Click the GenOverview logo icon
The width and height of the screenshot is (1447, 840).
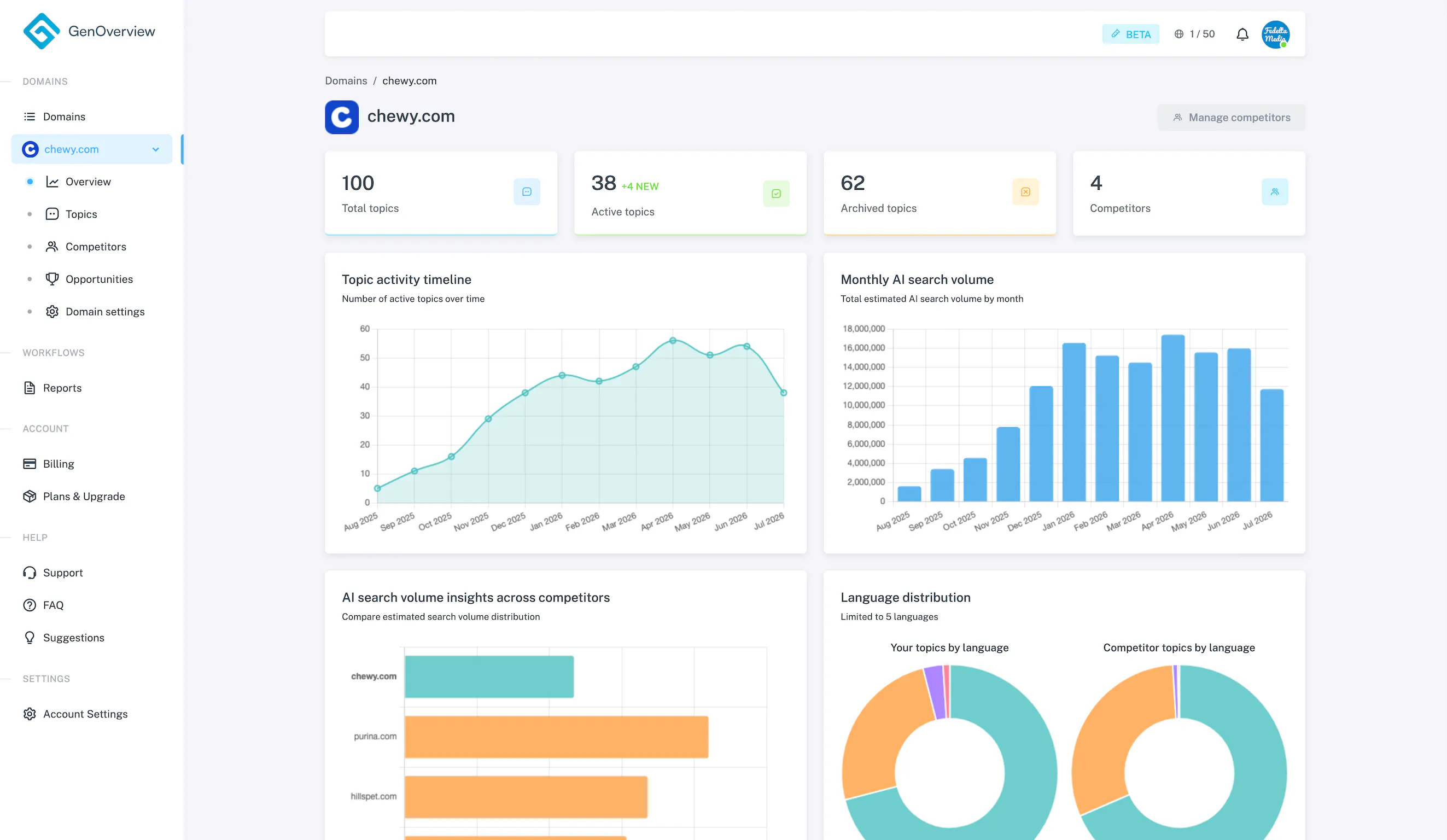pyautogui.click(x=42, y=31)
